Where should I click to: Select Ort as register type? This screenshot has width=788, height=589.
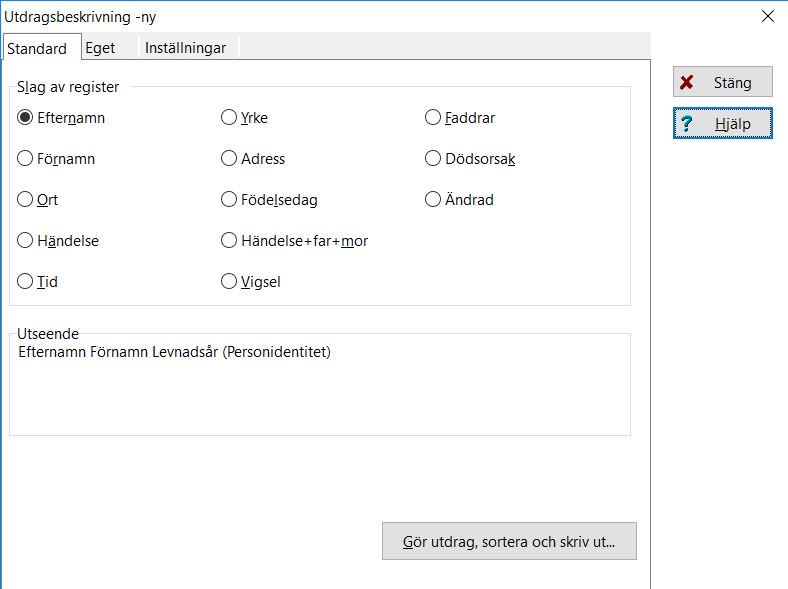(x=26, y=200)
